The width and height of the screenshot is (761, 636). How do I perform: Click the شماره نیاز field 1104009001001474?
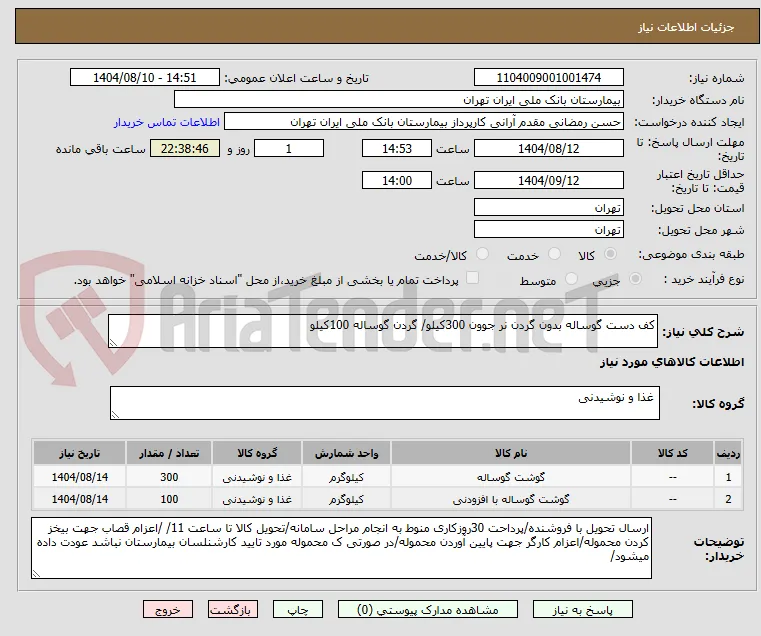[548, 78]
